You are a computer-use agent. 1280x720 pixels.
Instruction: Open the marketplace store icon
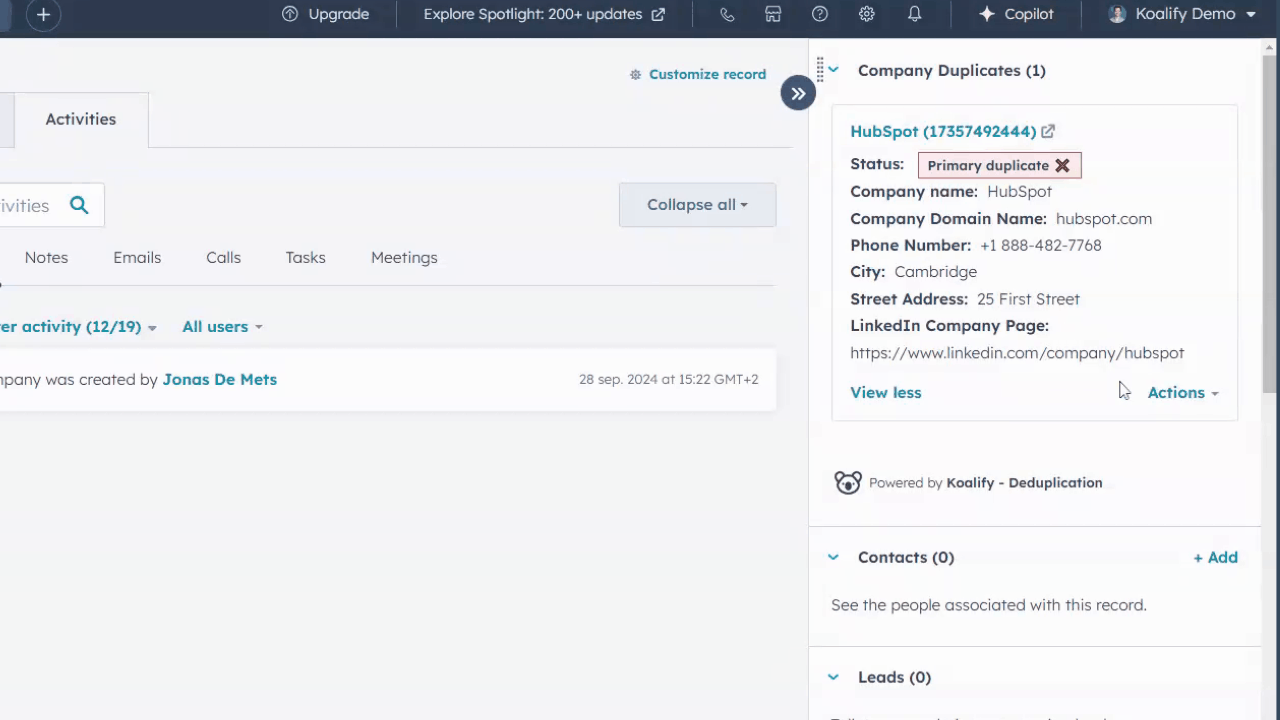(773, 14)
